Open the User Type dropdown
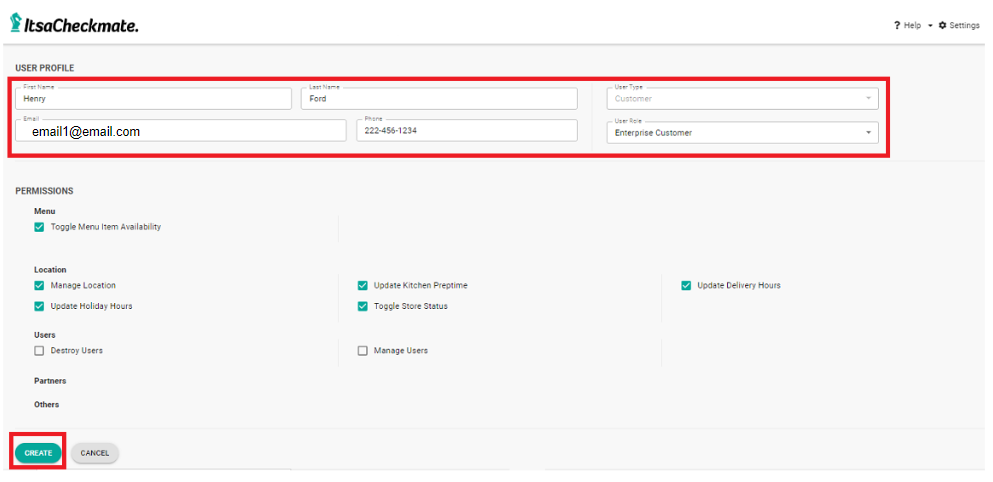This screenshot has height=482, width=993. point(742,99)
